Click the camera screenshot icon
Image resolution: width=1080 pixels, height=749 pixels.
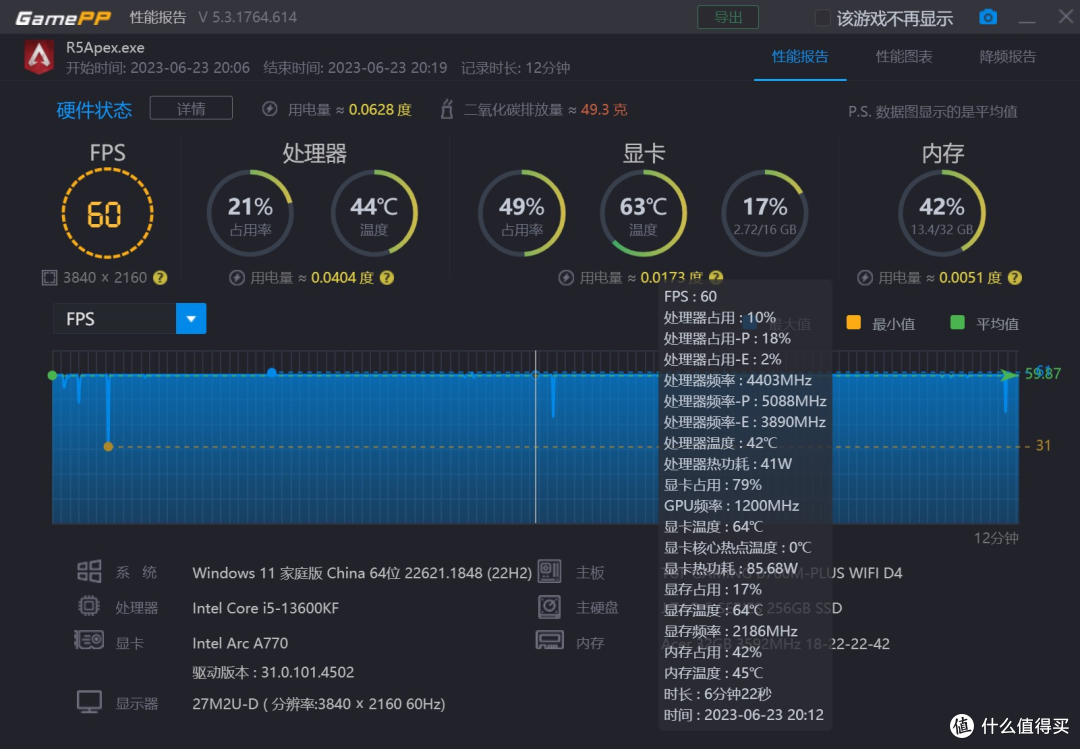point(988,17)
